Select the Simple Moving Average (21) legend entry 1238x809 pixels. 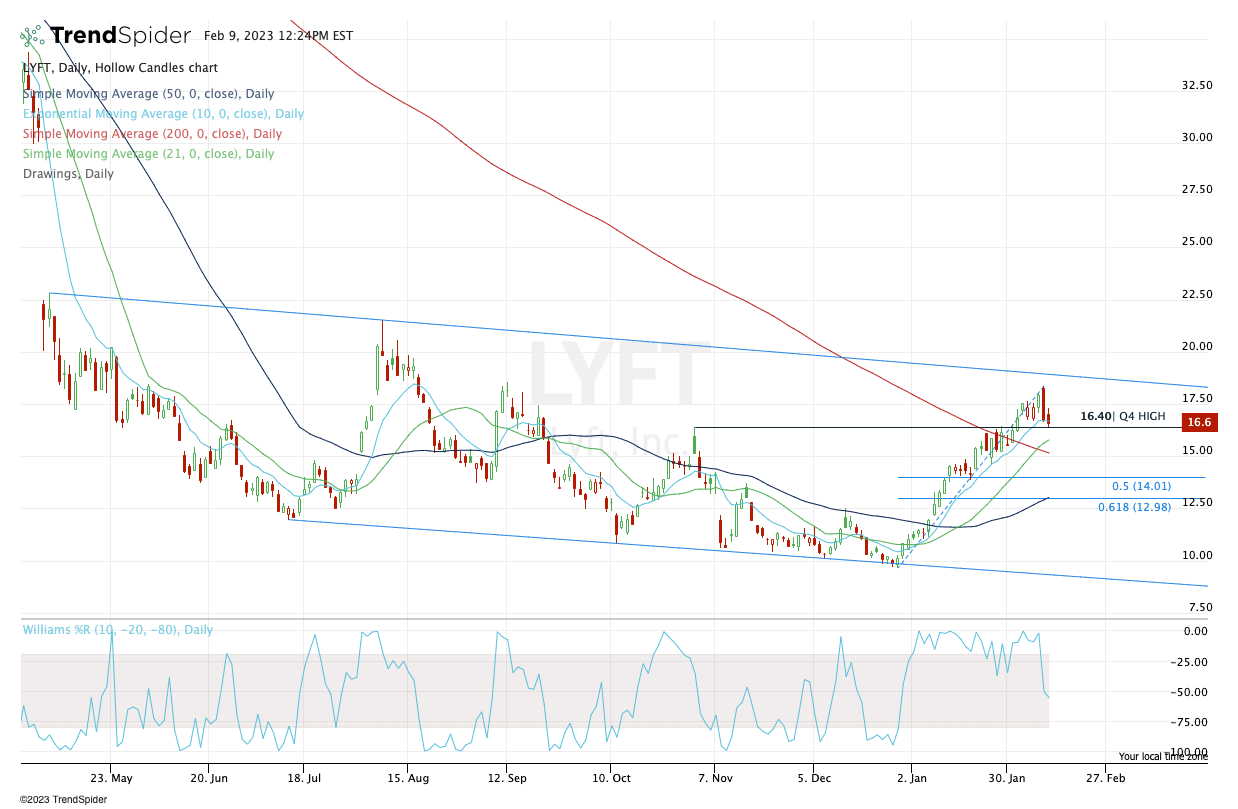[x=148, y=154]
